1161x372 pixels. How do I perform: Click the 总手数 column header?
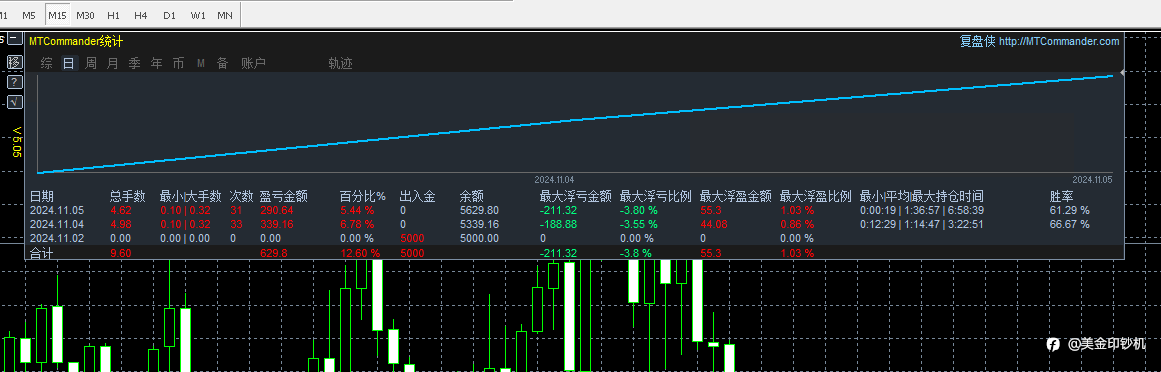(x=127, y=196)
